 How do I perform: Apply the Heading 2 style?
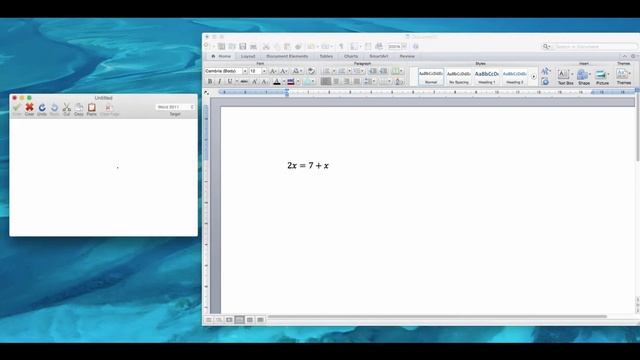(514, 77)
